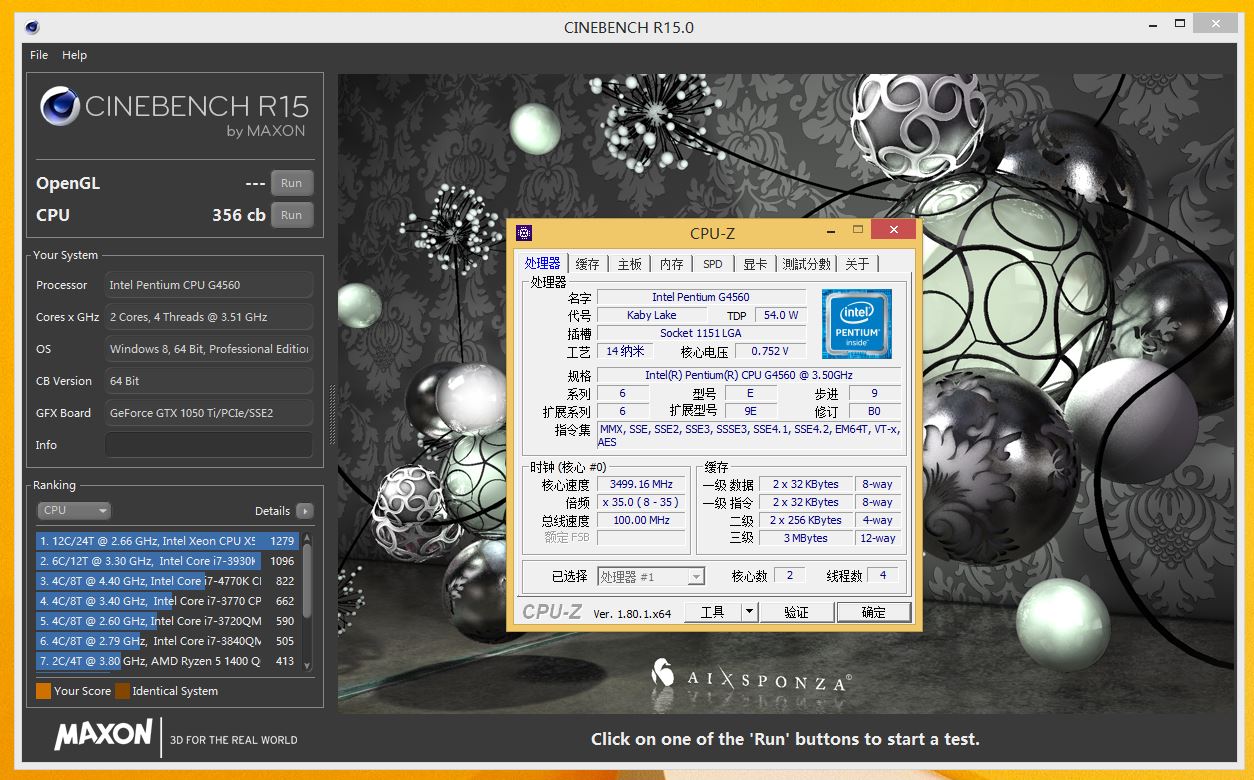Click the Info input field under Your System

coord(208,444)
